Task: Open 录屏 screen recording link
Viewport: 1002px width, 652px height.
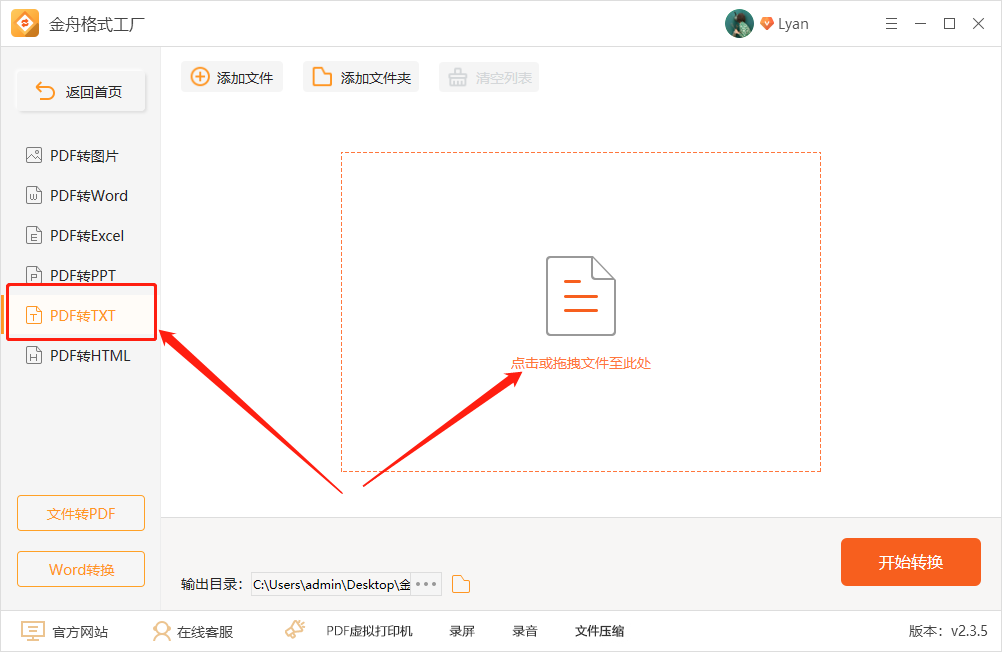Action: pyautogui.click(x=461, y=632)
